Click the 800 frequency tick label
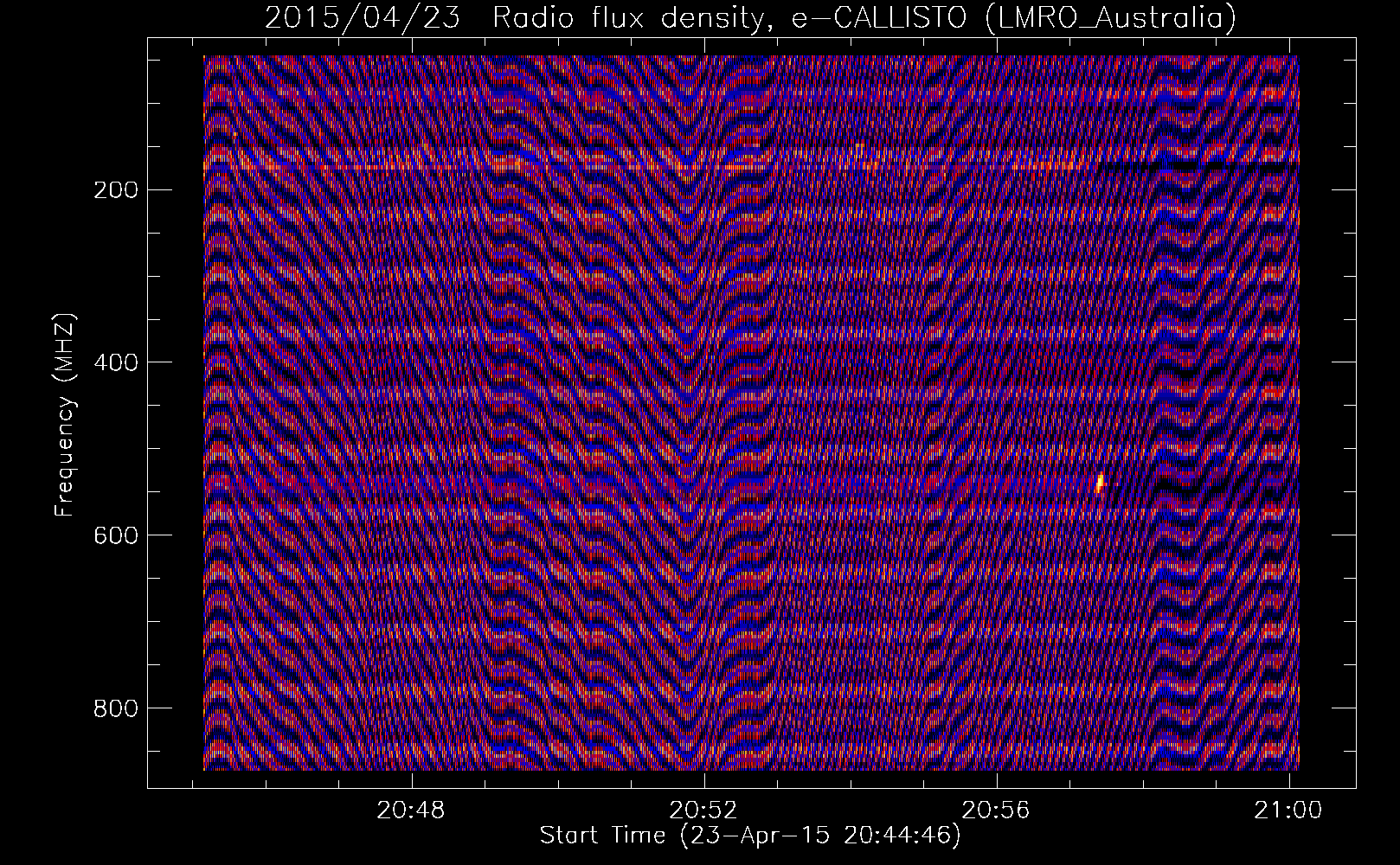1400x865 pixels. click(x=115, y=708)
